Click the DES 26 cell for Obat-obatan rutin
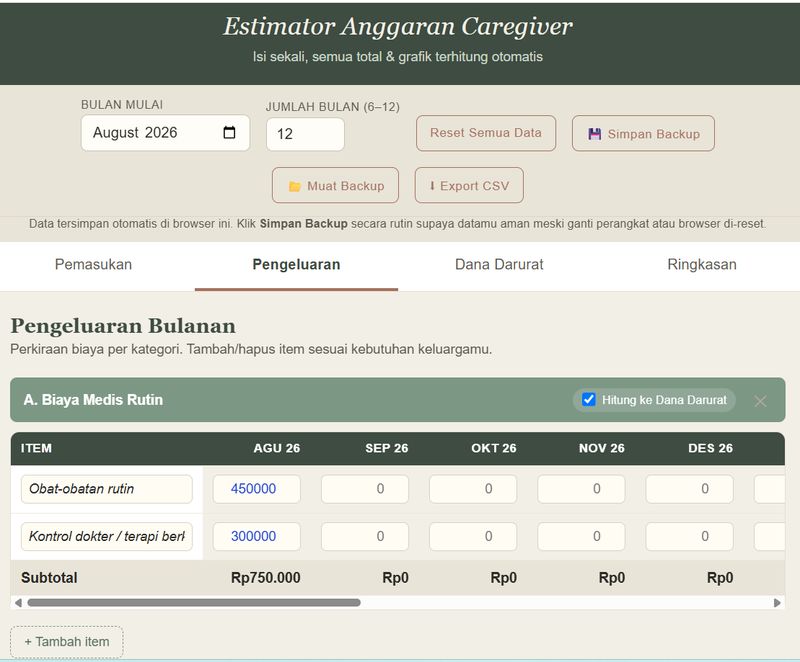This screenshot has height=662, width=800. 689,489
